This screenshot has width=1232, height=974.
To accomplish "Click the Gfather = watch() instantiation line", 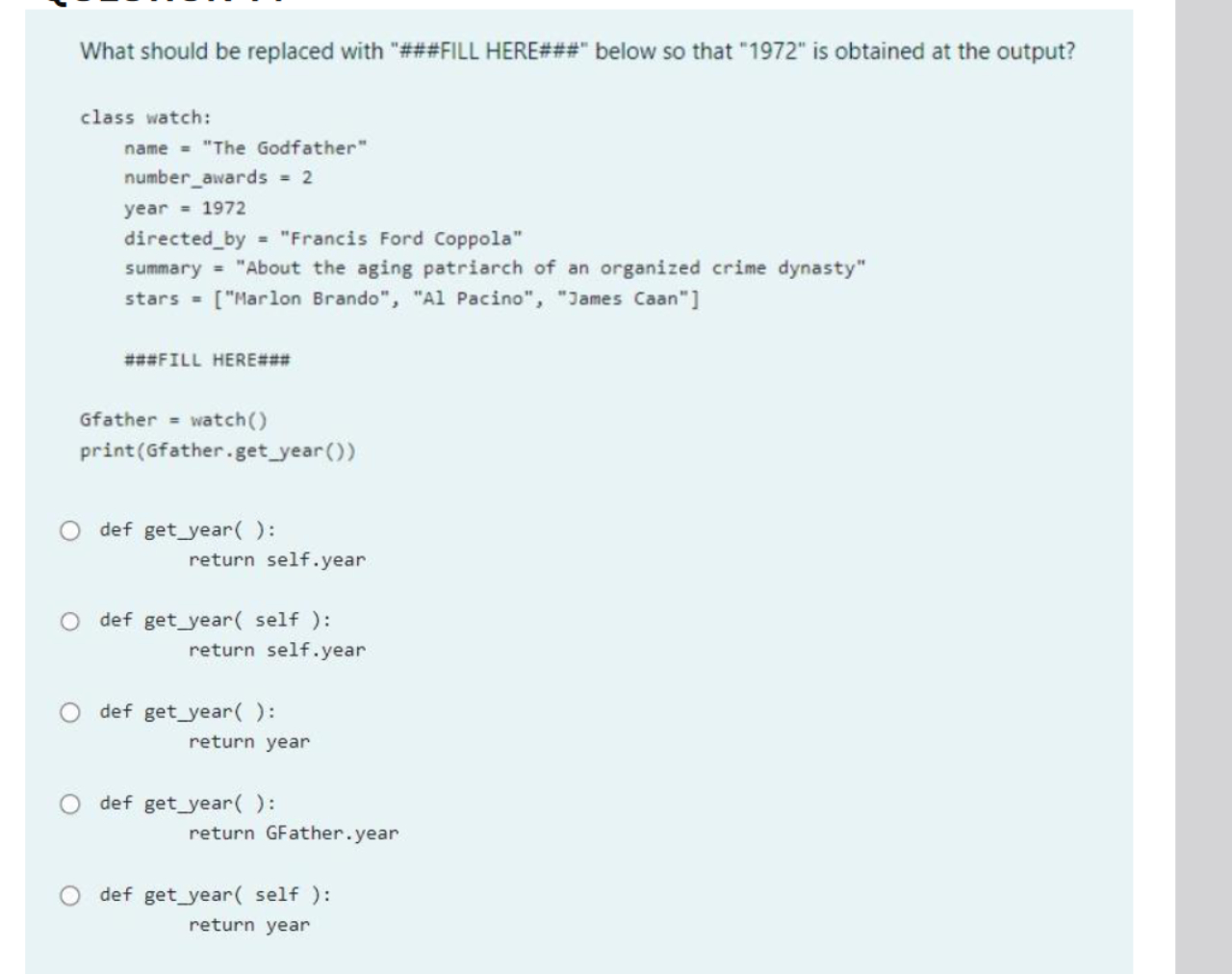I will (x=173, y=420).
